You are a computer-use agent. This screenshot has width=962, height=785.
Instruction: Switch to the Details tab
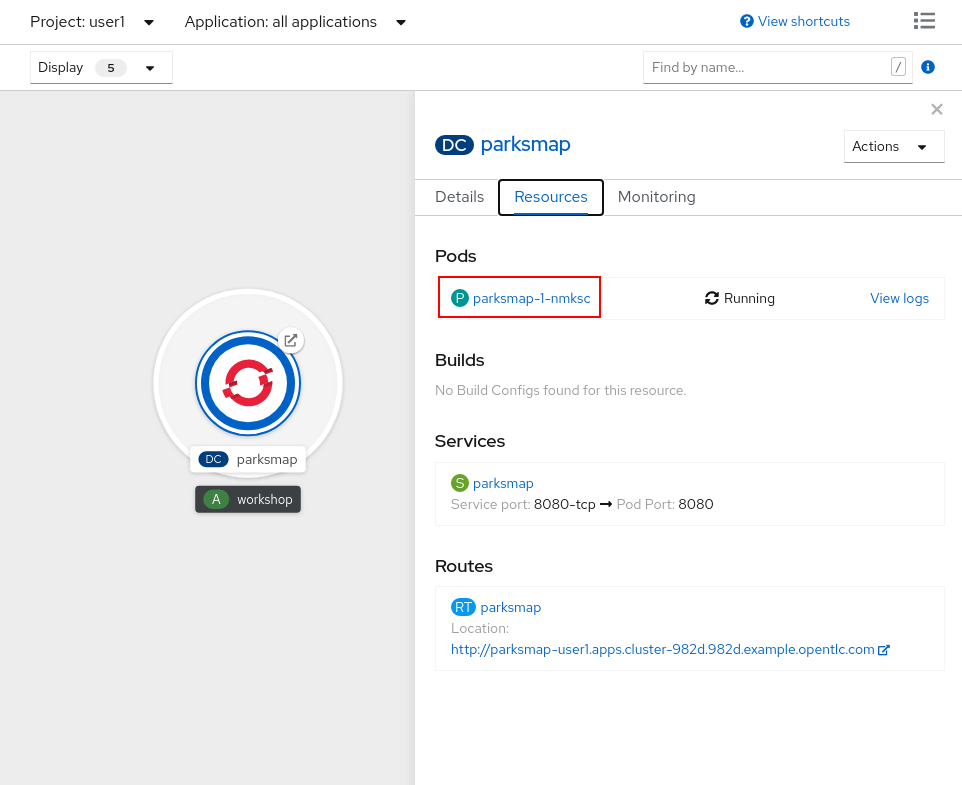[459, 197]
